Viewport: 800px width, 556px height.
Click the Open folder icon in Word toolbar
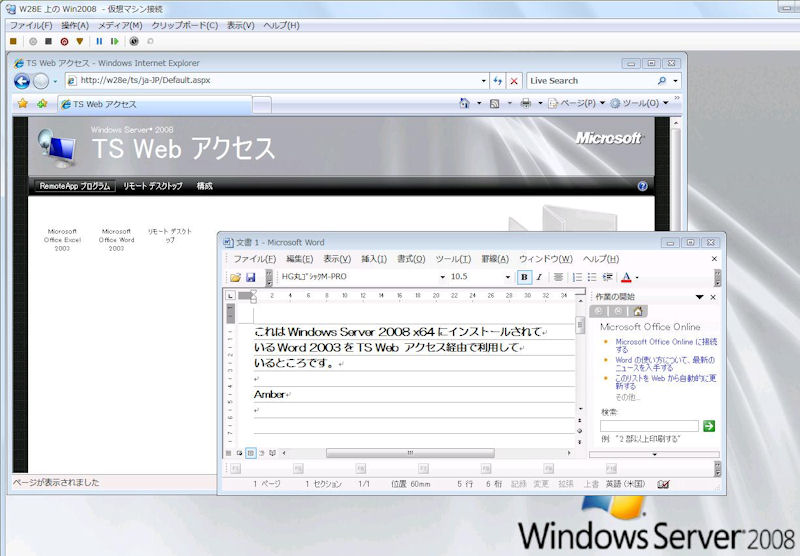[235, 277]
